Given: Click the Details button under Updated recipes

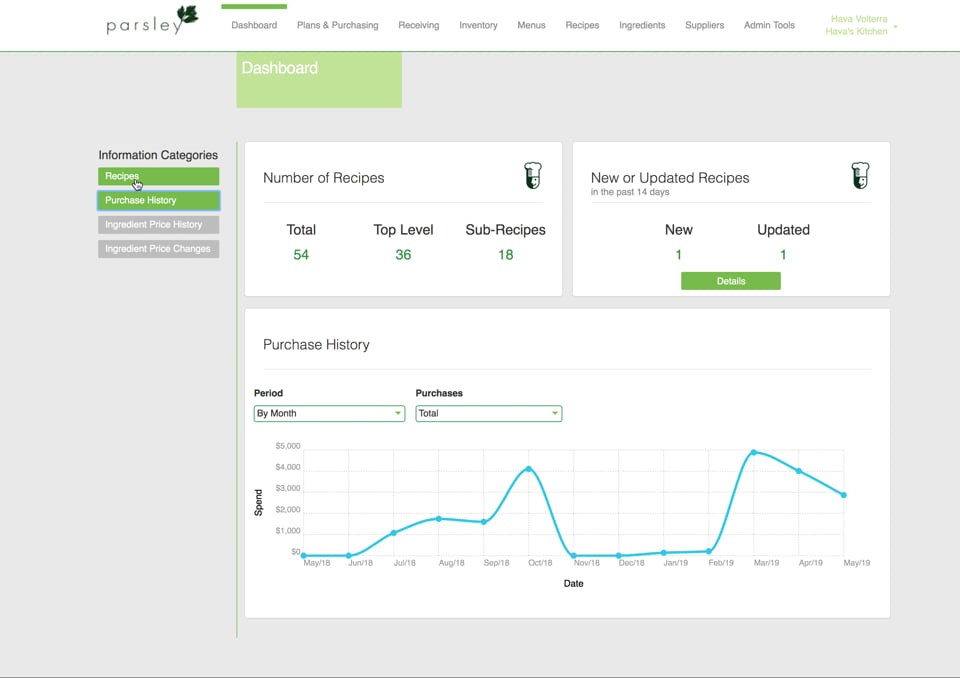Looking at the screenshot, I should tap(730, 281).
